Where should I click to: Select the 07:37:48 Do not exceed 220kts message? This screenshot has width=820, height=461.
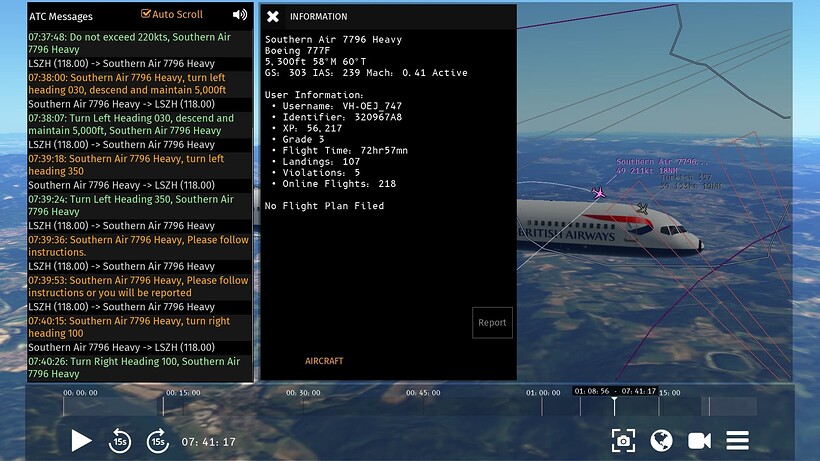tap(140, 43)
